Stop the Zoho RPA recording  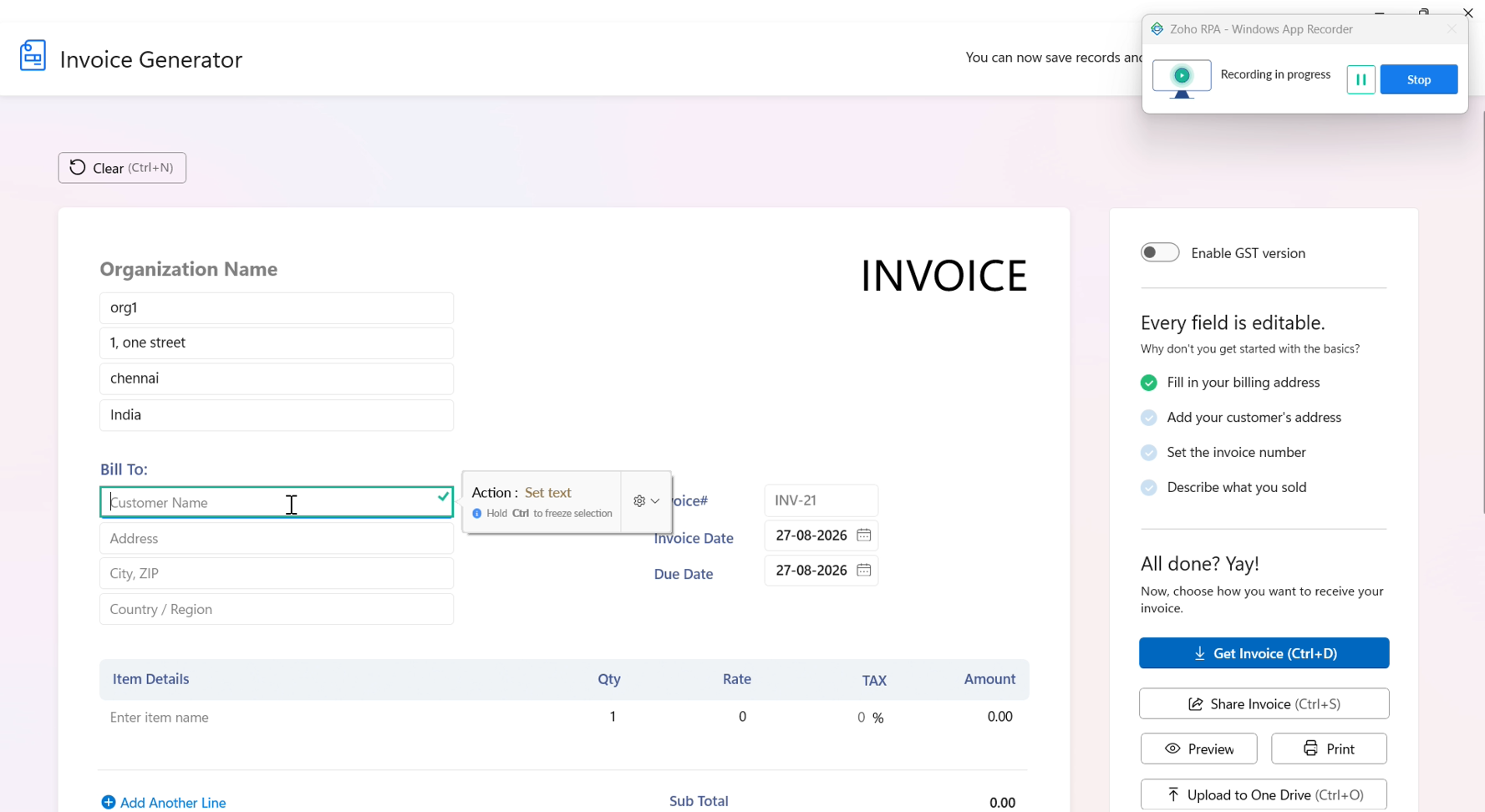tap(1419, 79)
